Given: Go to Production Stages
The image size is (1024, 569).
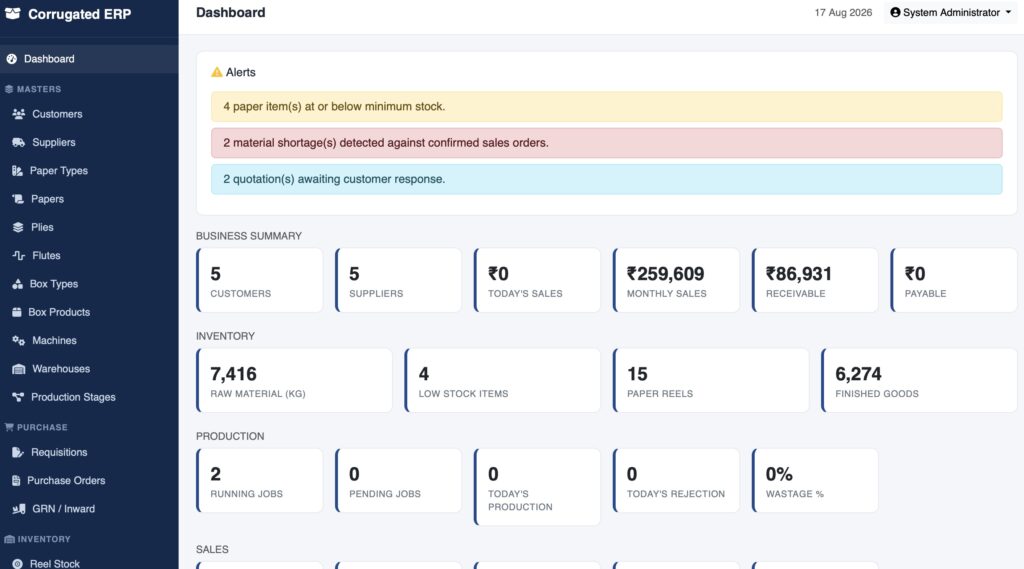Looking at the screenshot, I should [x=89, y=397].
